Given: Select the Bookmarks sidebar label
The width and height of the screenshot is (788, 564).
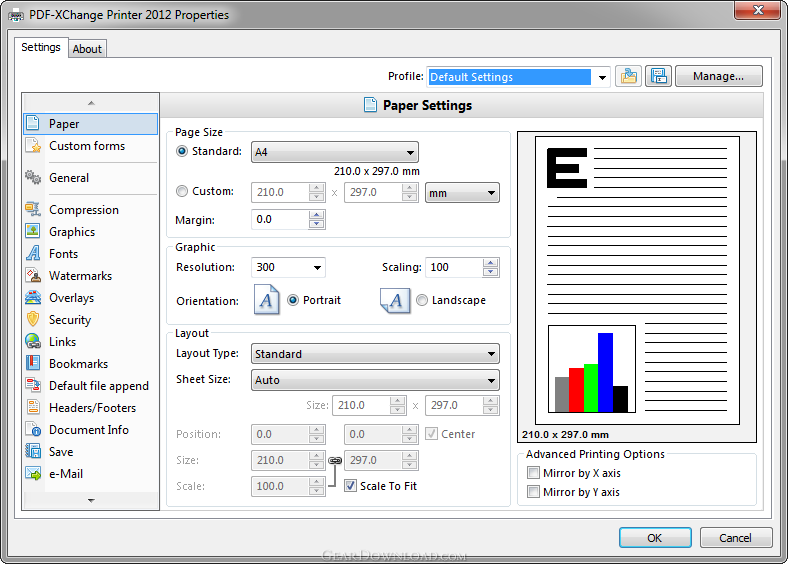Looking at the screenshot, I should pos(78,363).
